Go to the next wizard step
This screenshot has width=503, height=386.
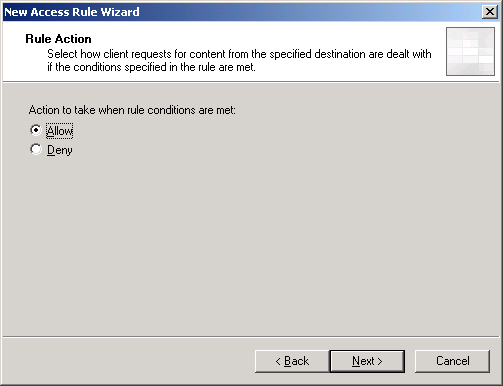click(x=367, y=361)
